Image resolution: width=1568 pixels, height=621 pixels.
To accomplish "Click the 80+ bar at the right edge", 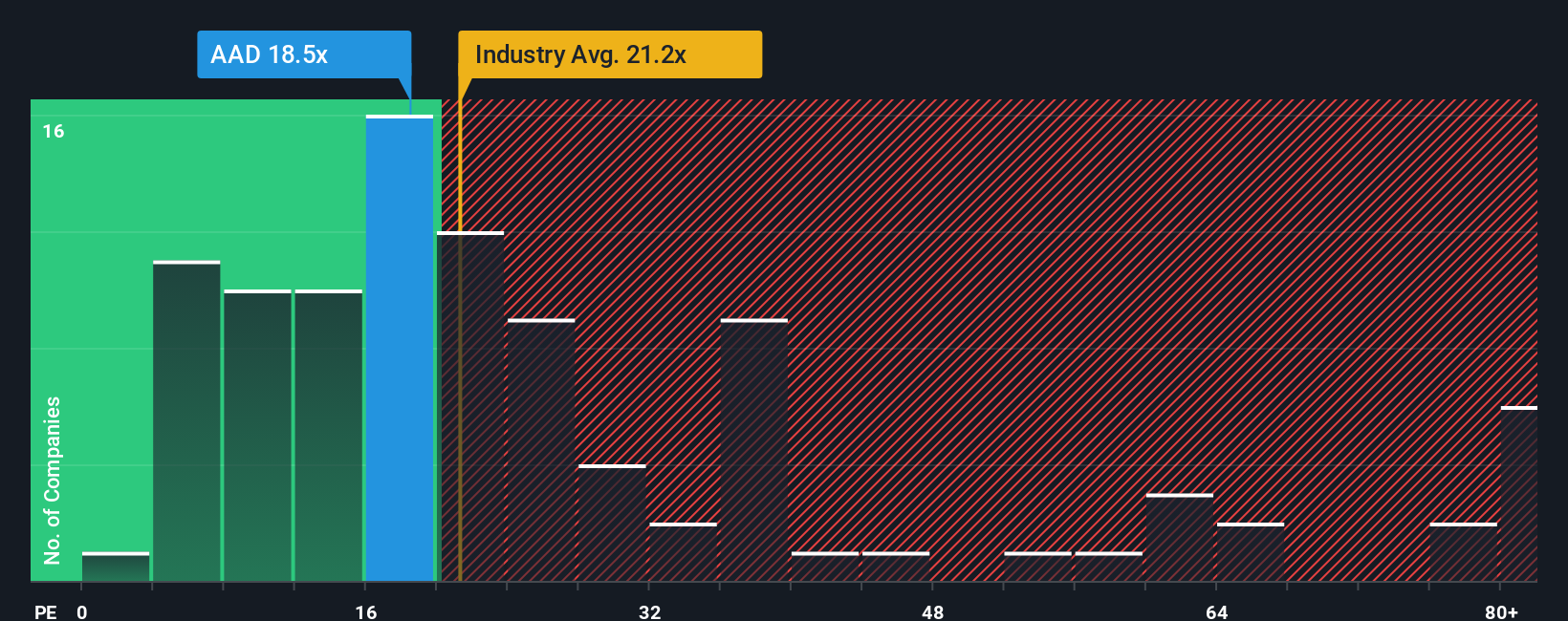I will 1519,494.
